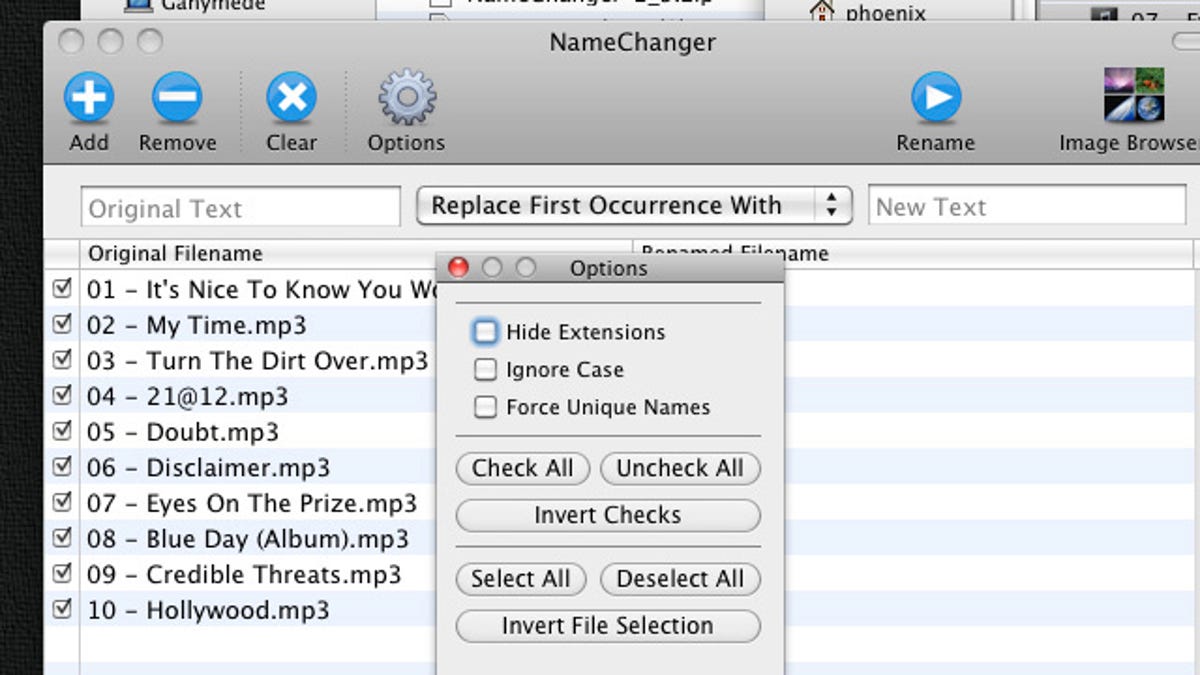Focus the New Text input field
The image size is (1200, 675).
click(x=1027, y=206)
